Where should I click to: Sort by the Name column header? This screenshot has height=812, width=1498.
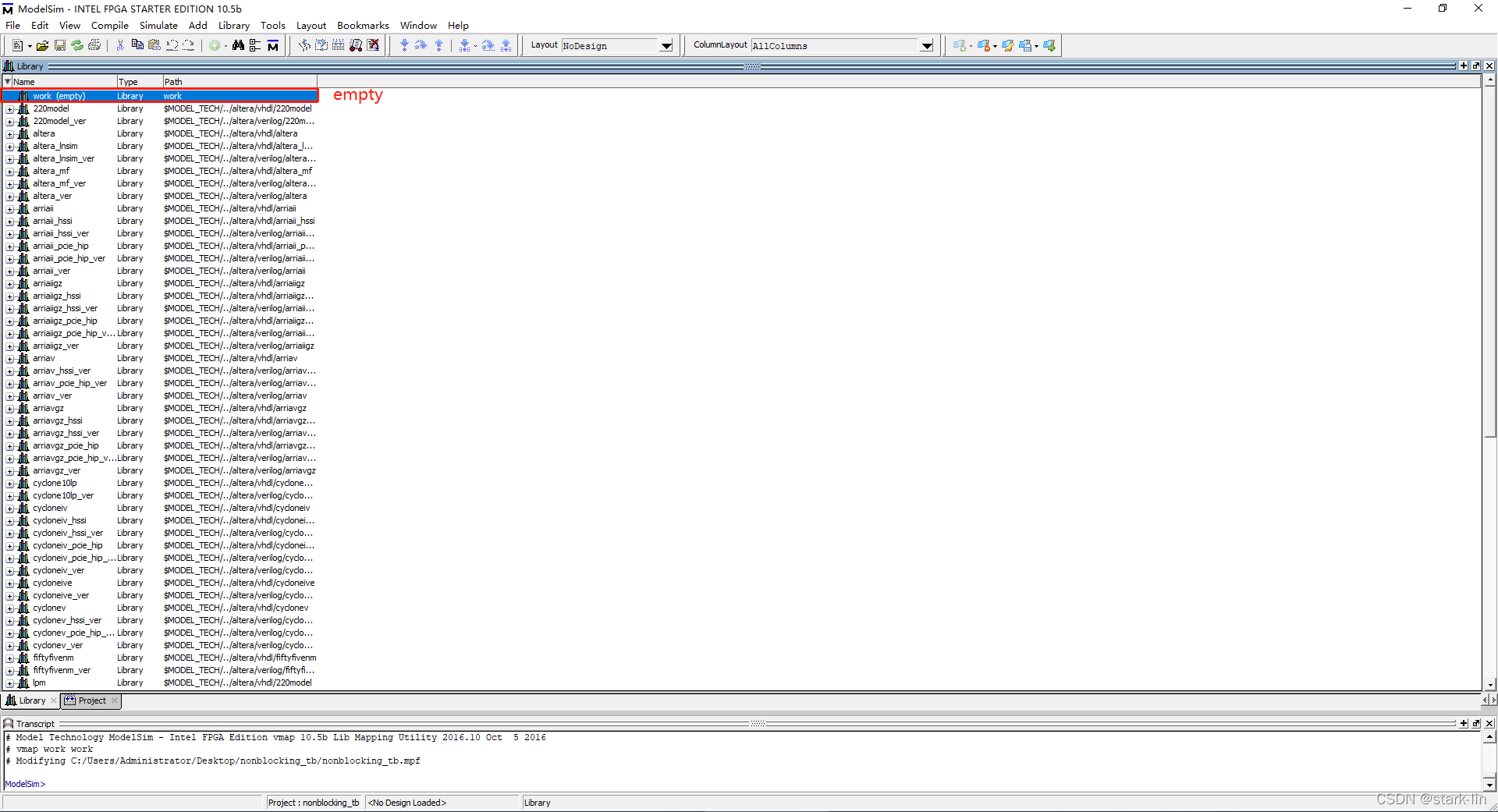point(64,81)
